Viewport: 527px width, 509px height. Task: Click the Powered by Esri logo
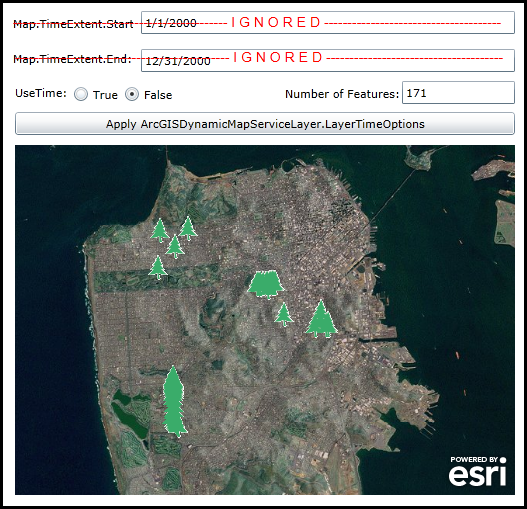478,471
